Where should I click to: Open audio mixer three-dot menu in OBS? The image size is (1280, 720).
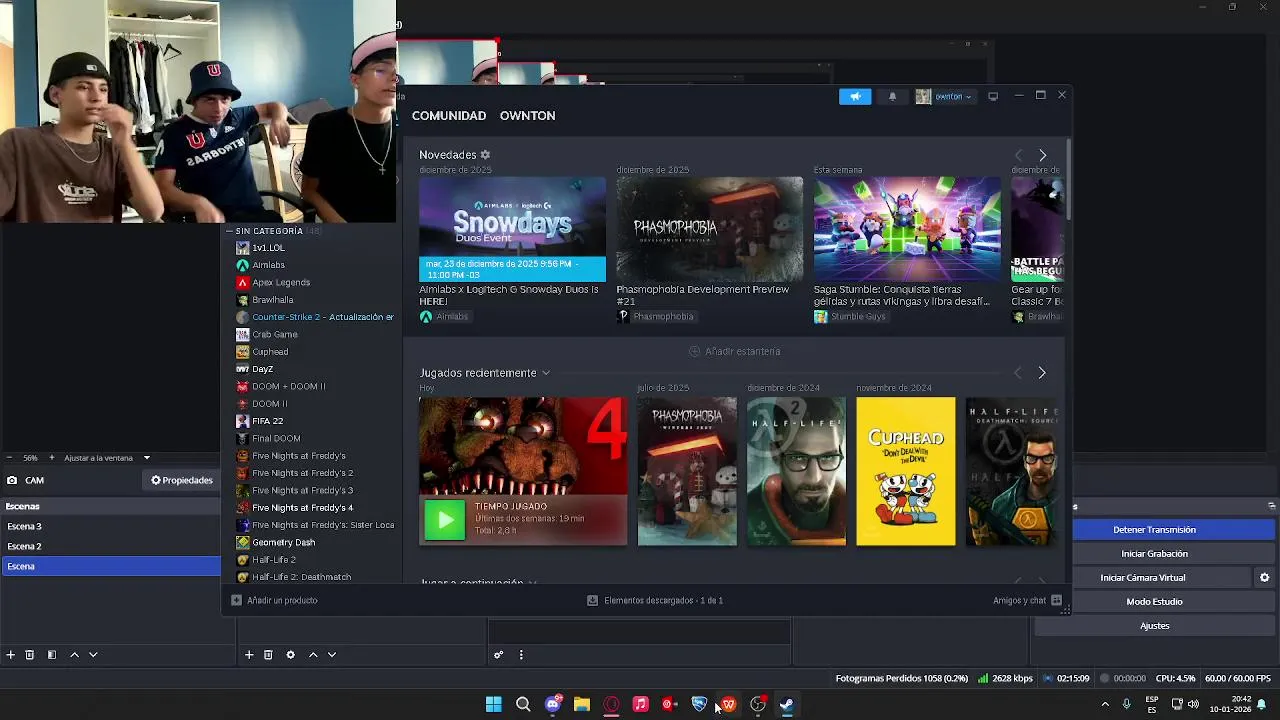pos(521,655)
